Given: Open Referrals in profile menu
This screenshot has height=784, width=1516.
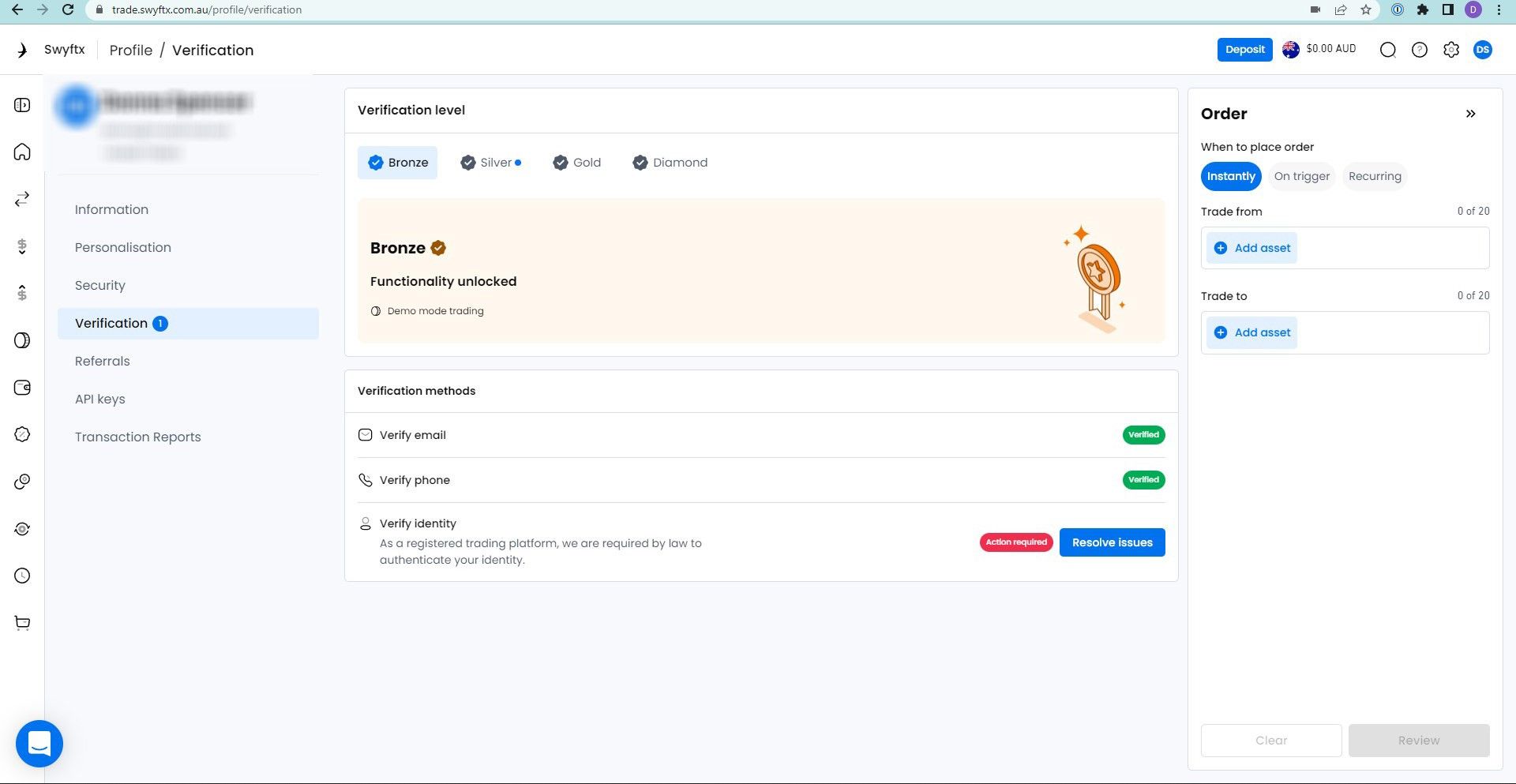Looking at the screenshot, I should [x=188, y=362].
